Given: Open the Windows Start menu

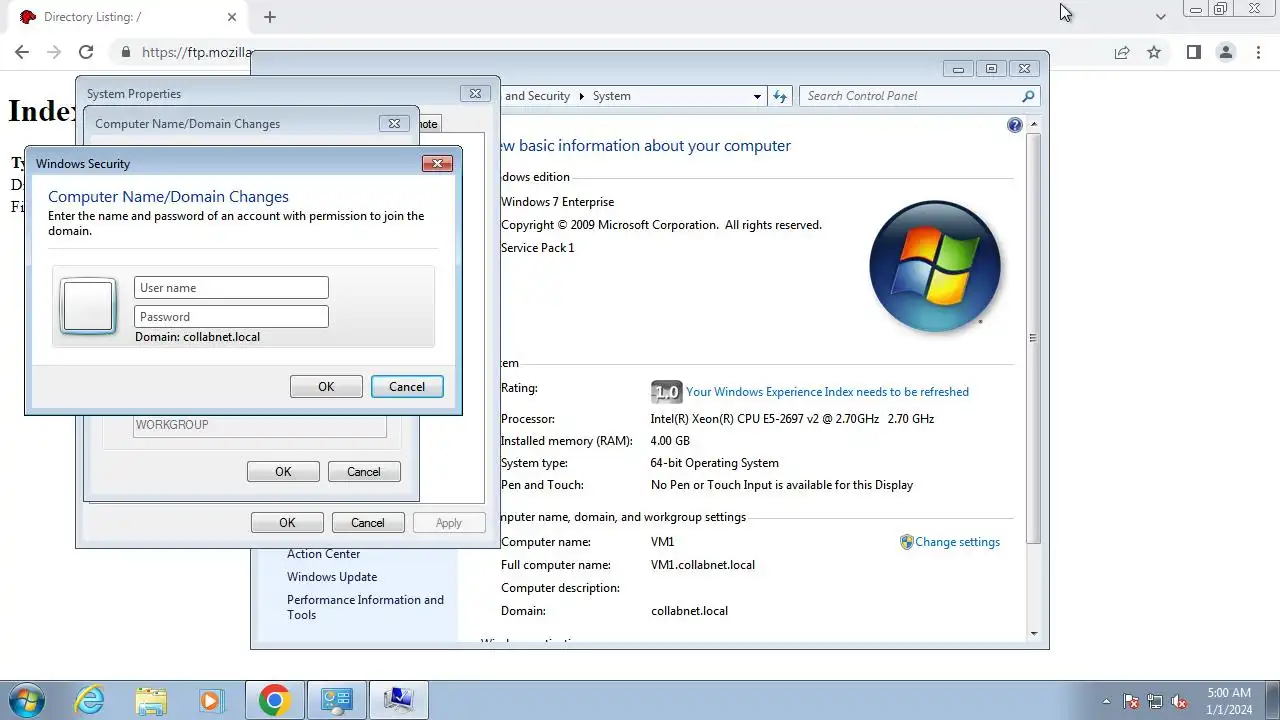Looking at the screenshot, I should 26,700.
